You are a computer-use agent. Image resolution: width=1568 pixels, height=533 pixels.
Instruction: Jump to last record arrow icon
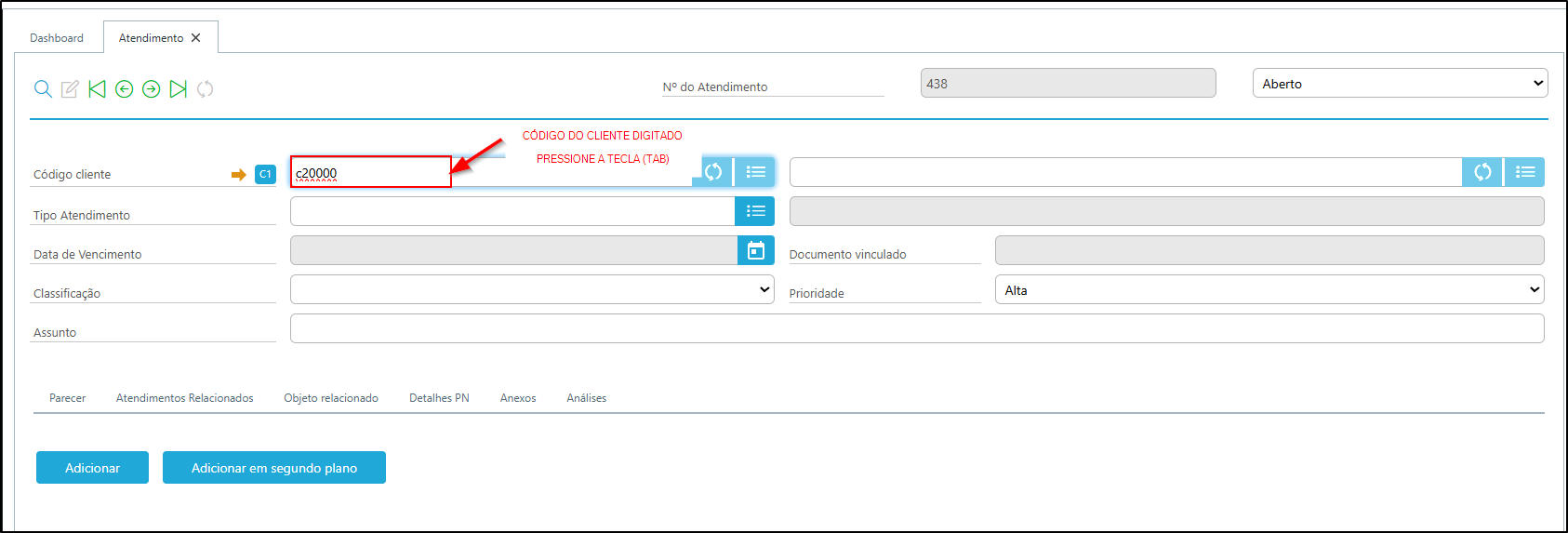point(178,89)
